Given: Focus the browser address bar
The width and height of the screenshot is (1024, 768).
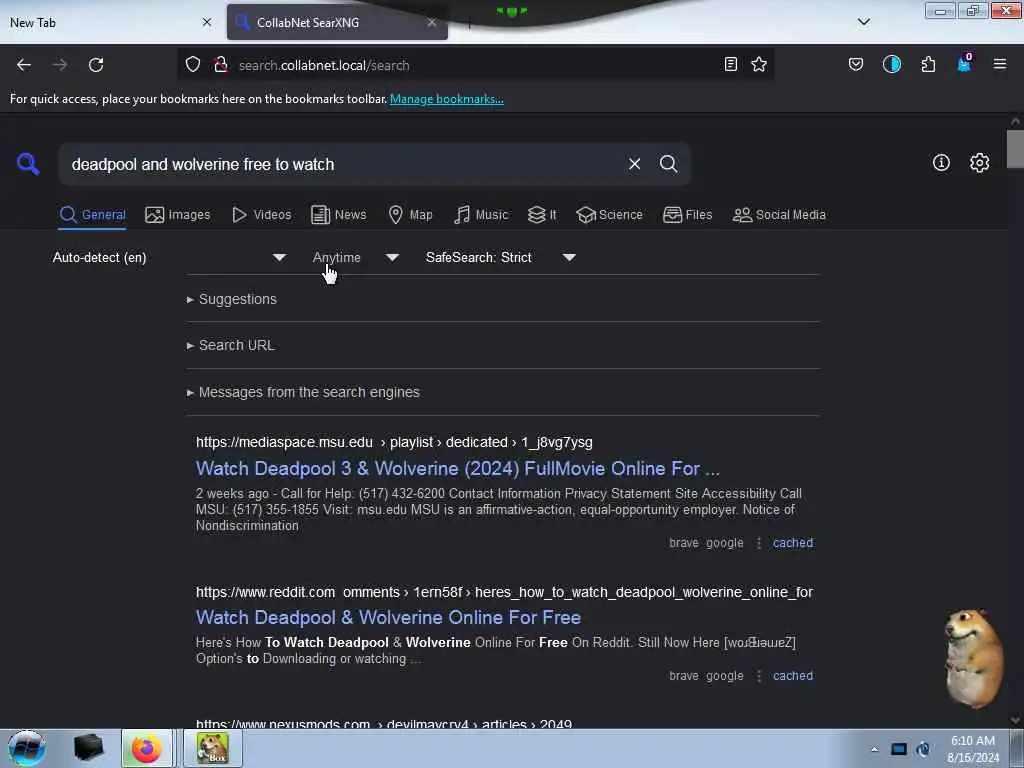Looking at the screenshot, I should pyautogui.click(x=477, y=65).
